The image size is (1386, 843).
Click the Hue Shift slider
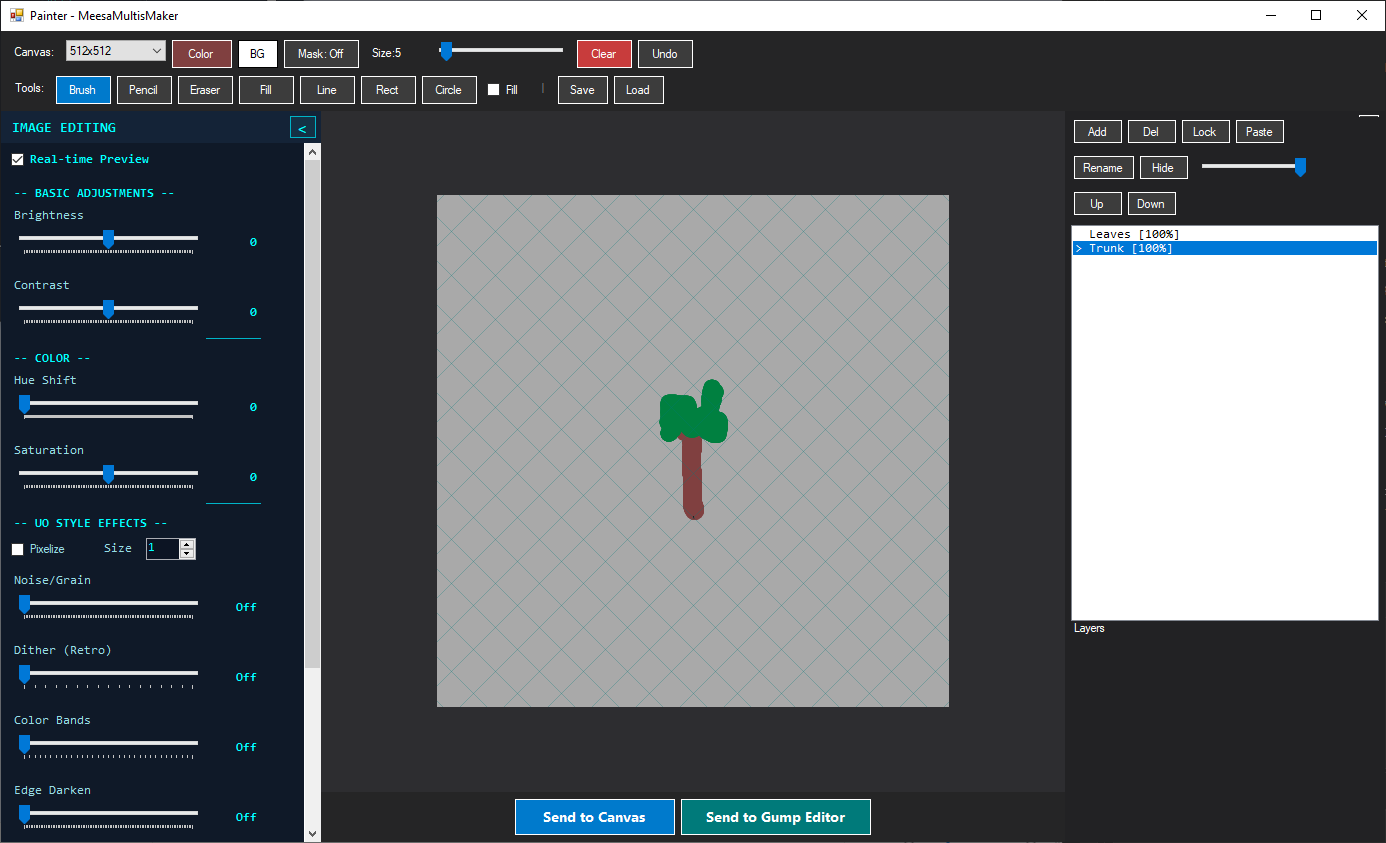tap(108, 405)
